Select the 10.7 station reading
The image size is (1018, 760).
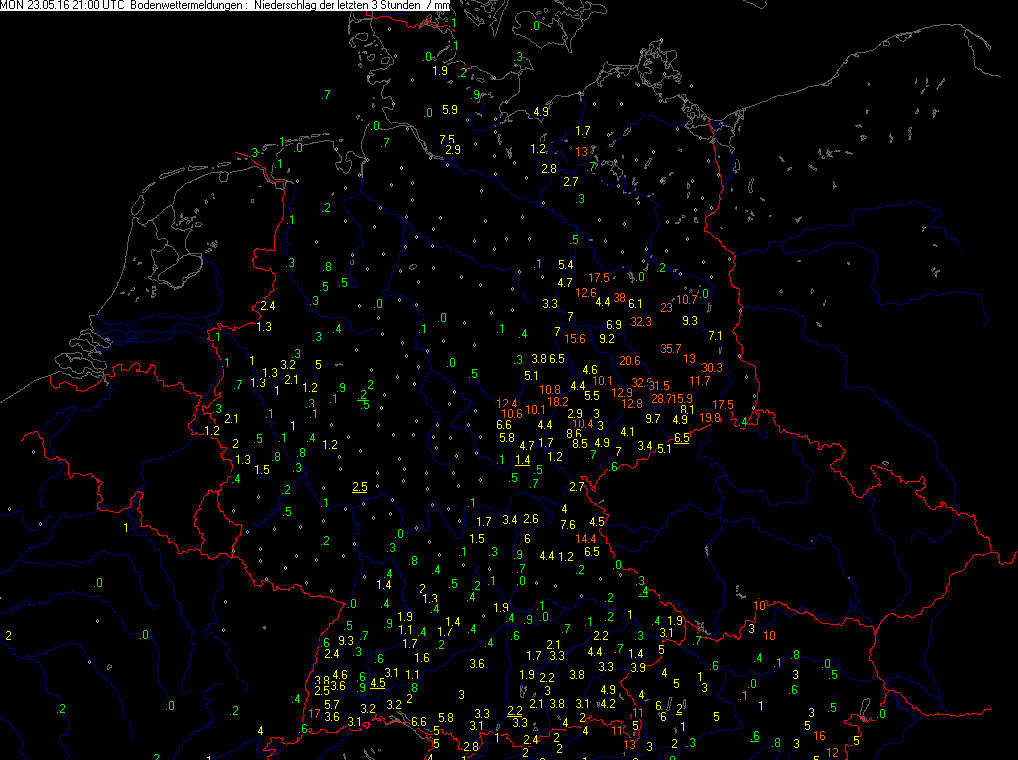coord(687,300)
